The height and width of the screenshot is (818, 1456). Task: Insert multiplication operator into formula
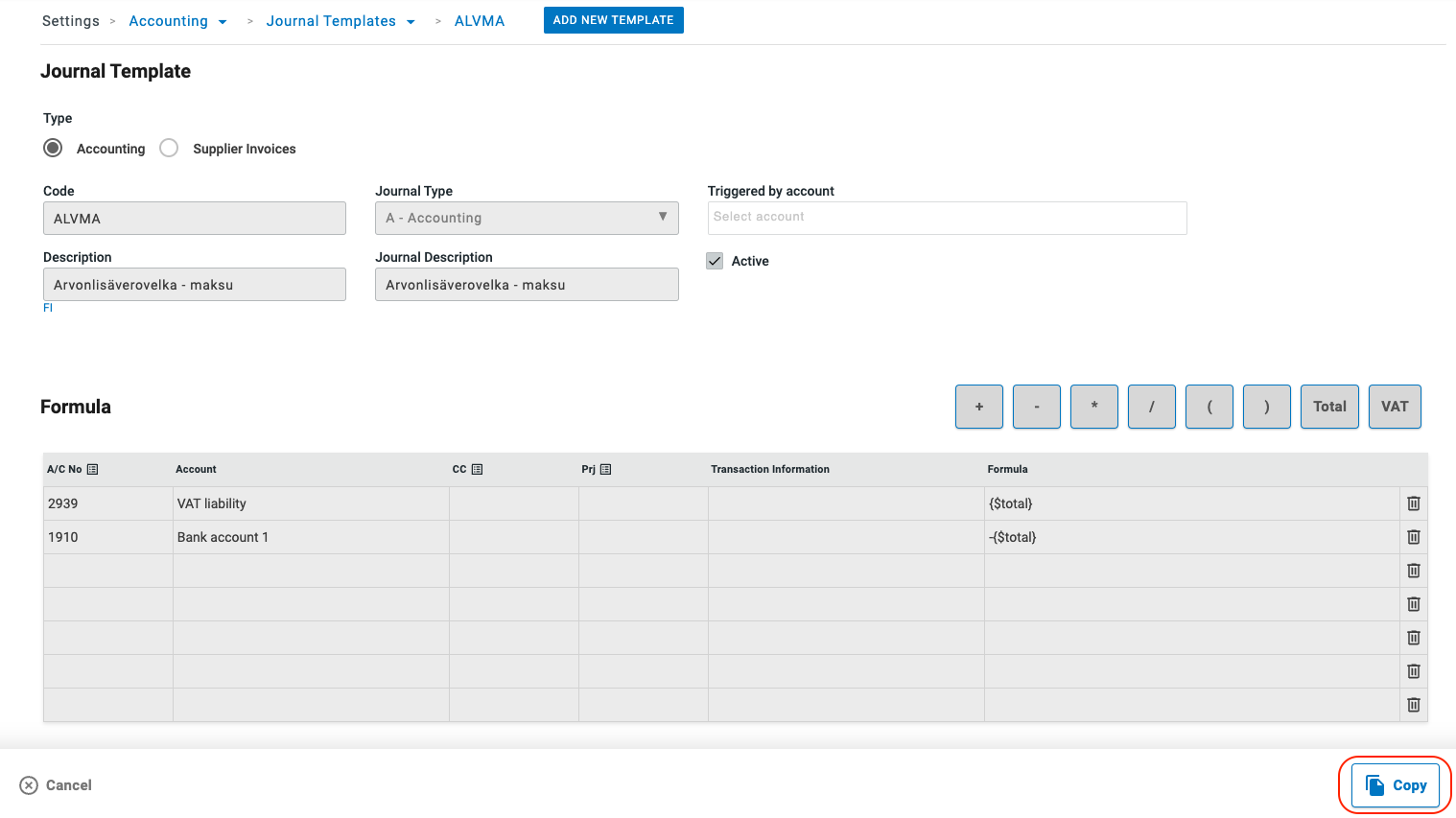[x=1093, y=407]
